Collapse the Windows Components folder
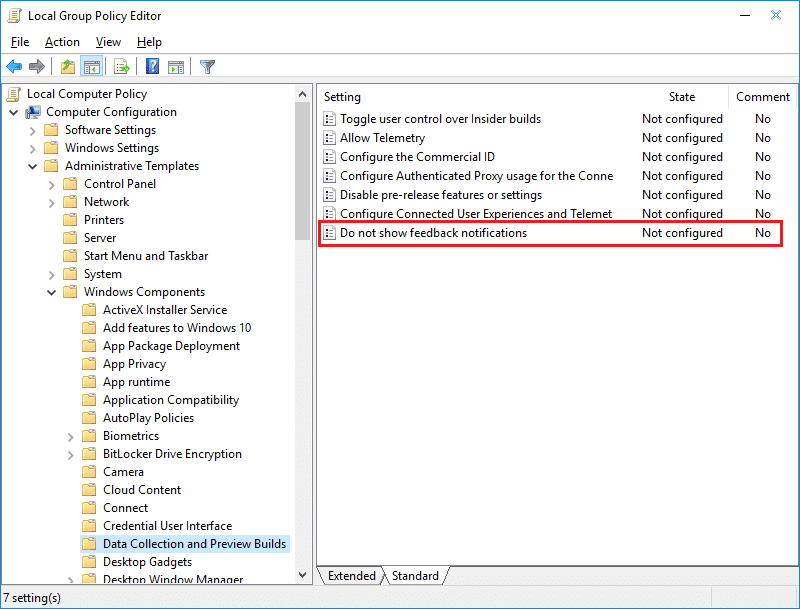The image size is (800, 609). 52,292
